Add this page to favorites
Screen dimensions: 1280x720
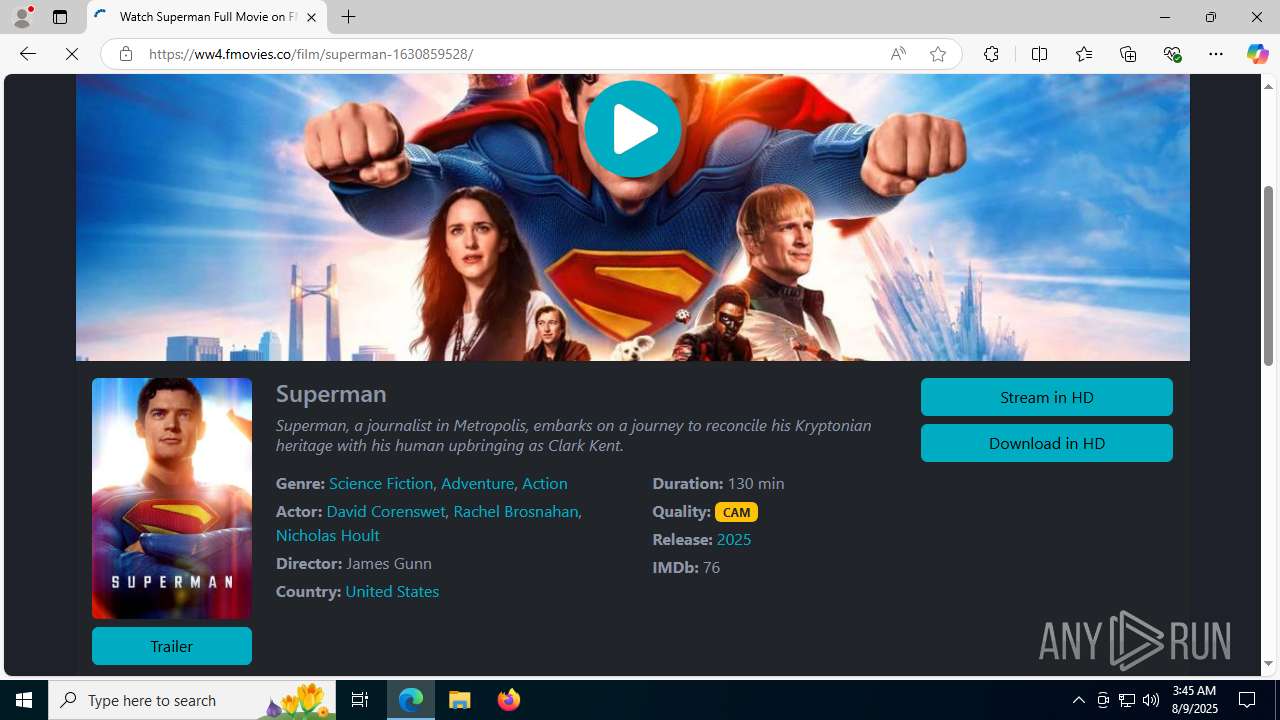pos(937,54)
